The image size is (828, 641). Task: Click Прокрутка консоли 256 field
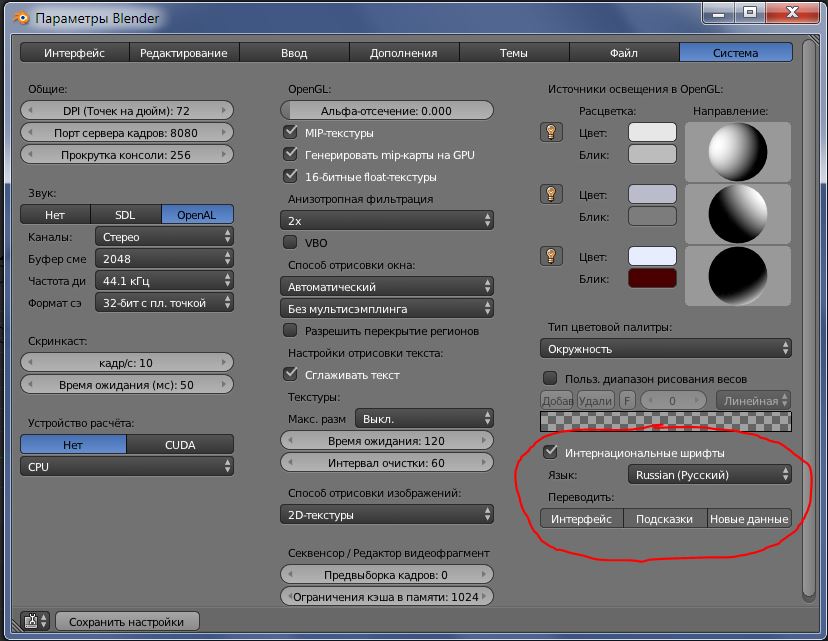point(127,155)
